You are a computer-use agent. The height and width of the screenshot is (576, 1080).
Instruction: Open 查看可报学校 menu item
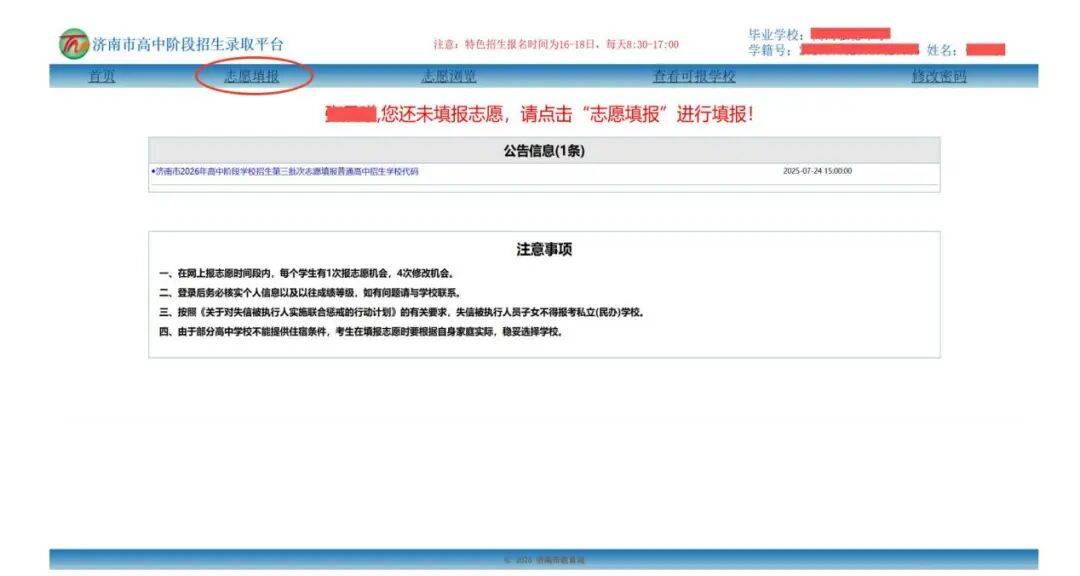click(x=694, y=76)
